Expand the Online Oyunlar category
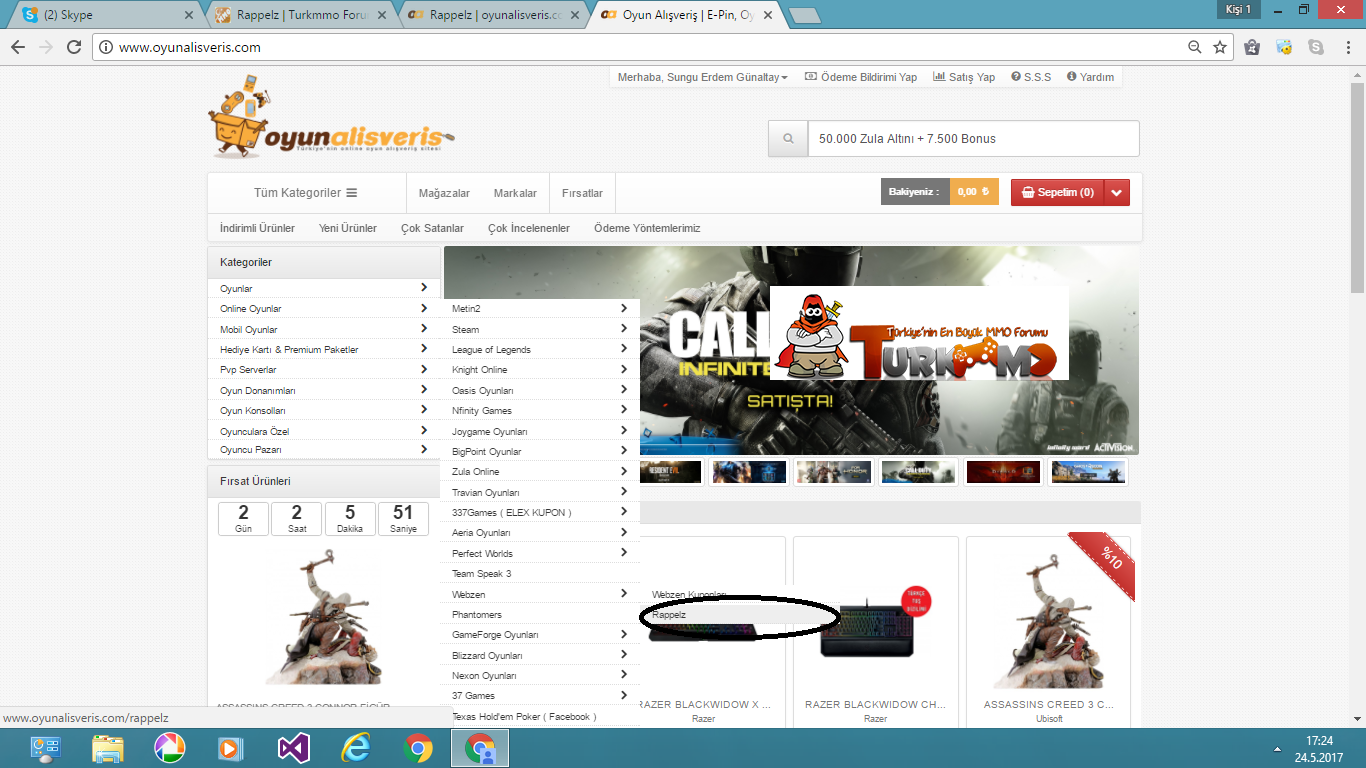This screenshot has width=1366, height=768. (324, 308)
